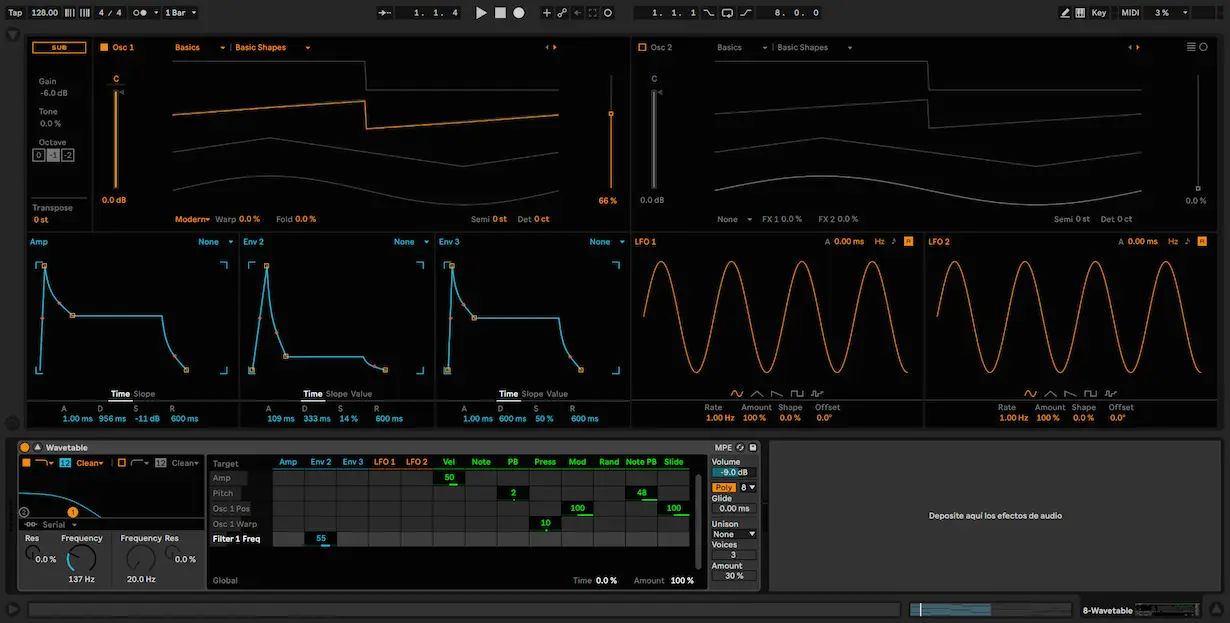Click the Arrangement Record button
1230x623 pixels.
pos(518,13)
